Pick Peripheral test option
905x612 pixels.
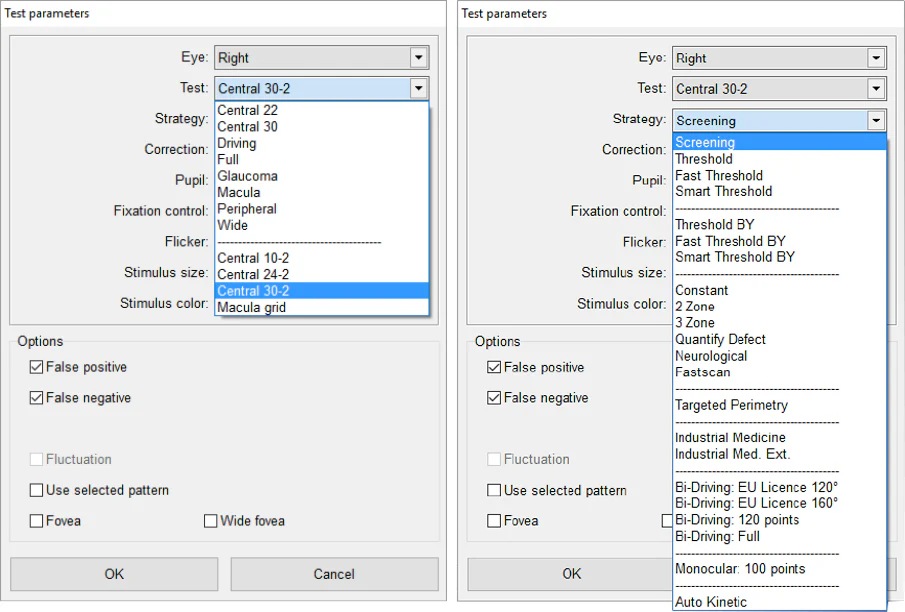click(322, 209)
